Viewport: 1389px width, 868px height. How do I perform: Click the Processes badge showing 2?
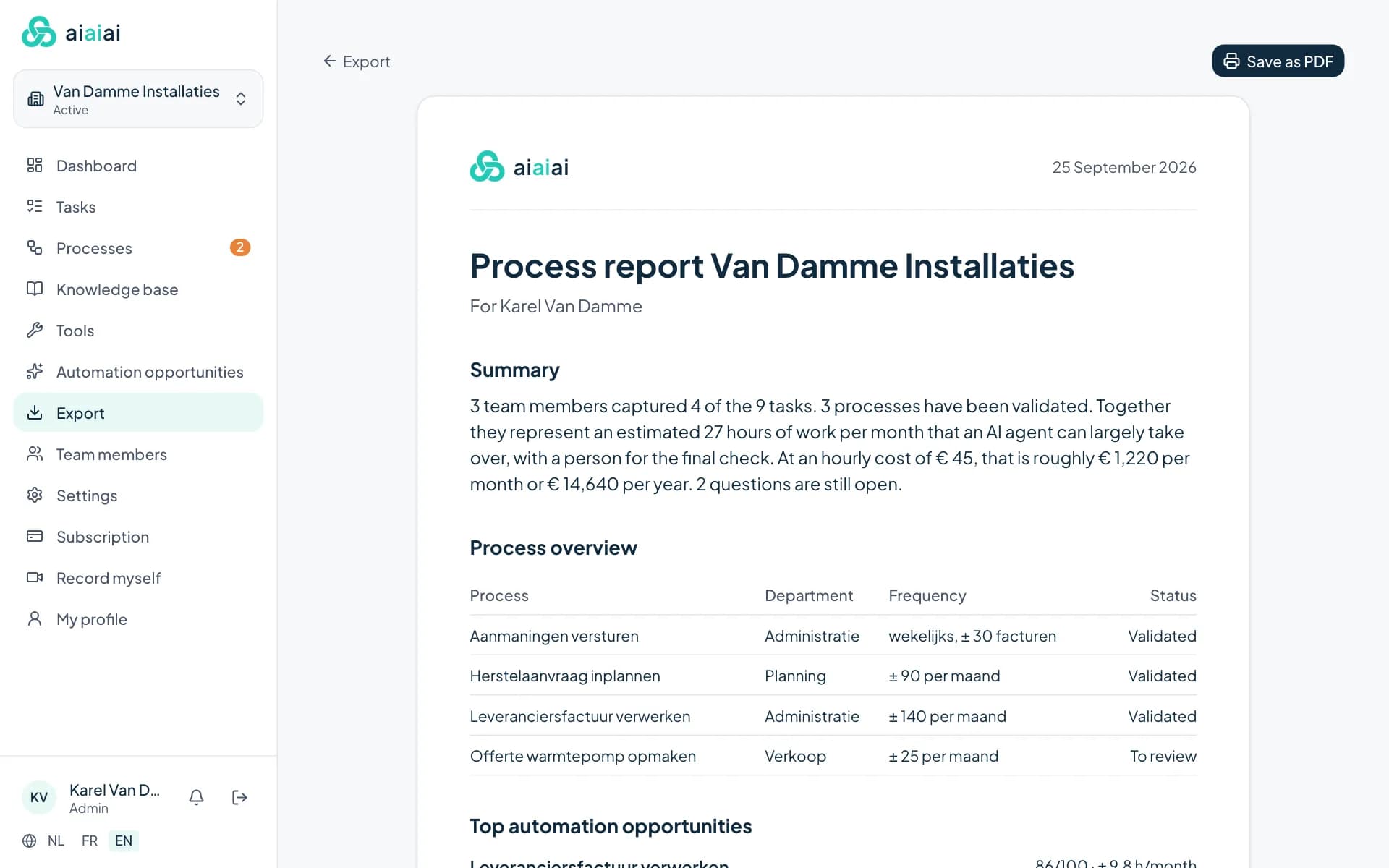click(x=240, y=247)
